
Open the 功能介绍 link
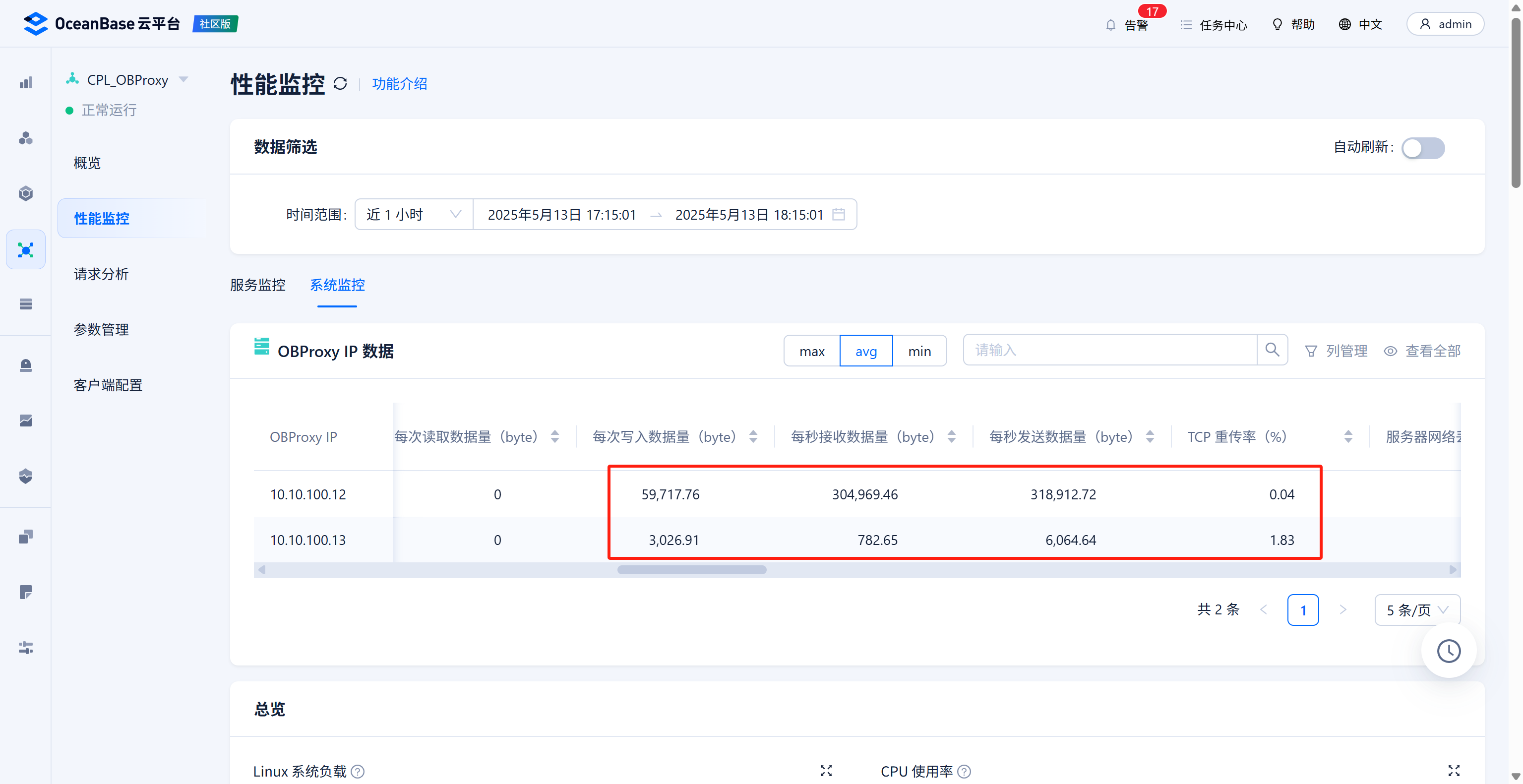pos(399,84)
